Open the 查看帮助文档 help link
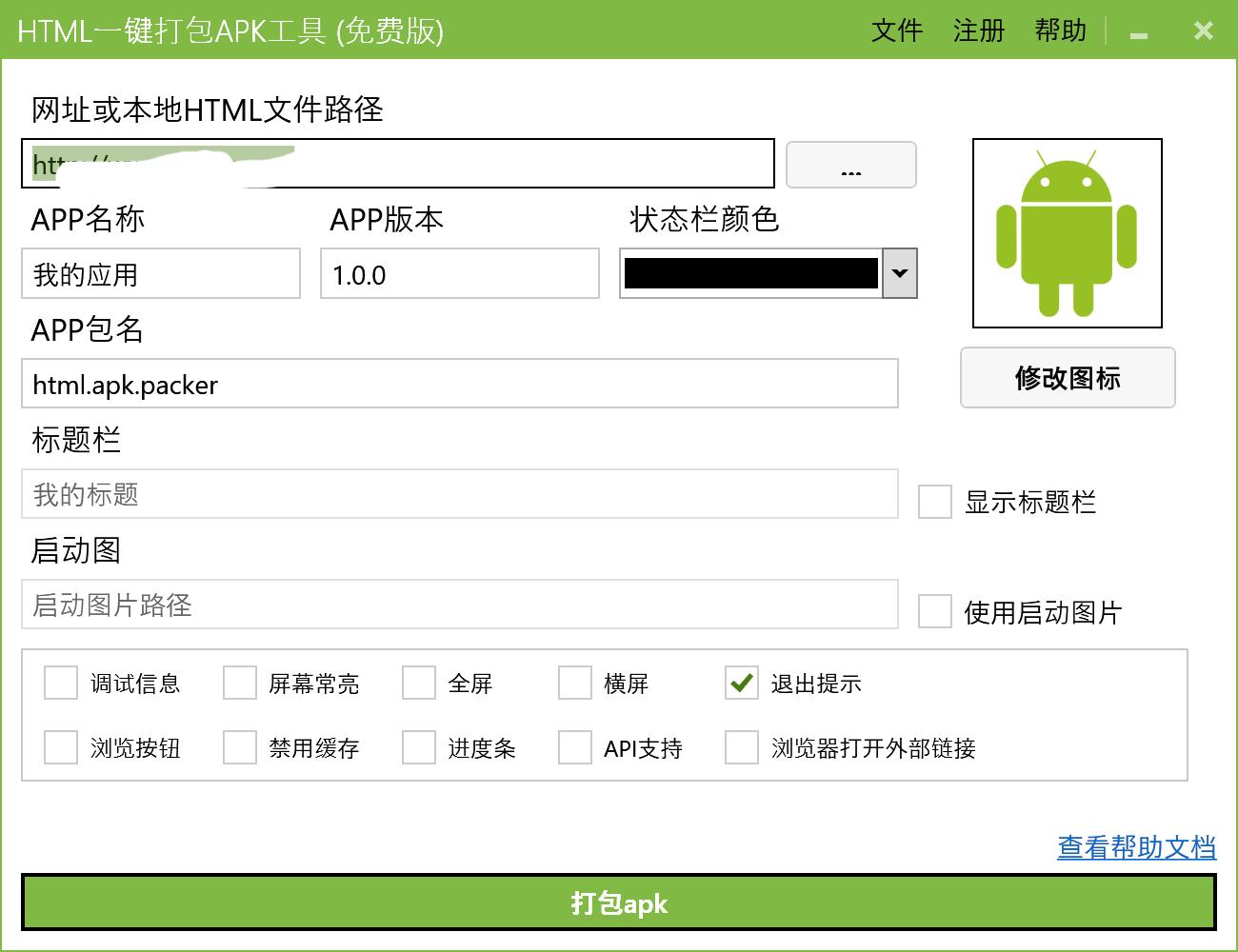The height and width of the screenshot is (952, 1238). tap(1135, 845)
